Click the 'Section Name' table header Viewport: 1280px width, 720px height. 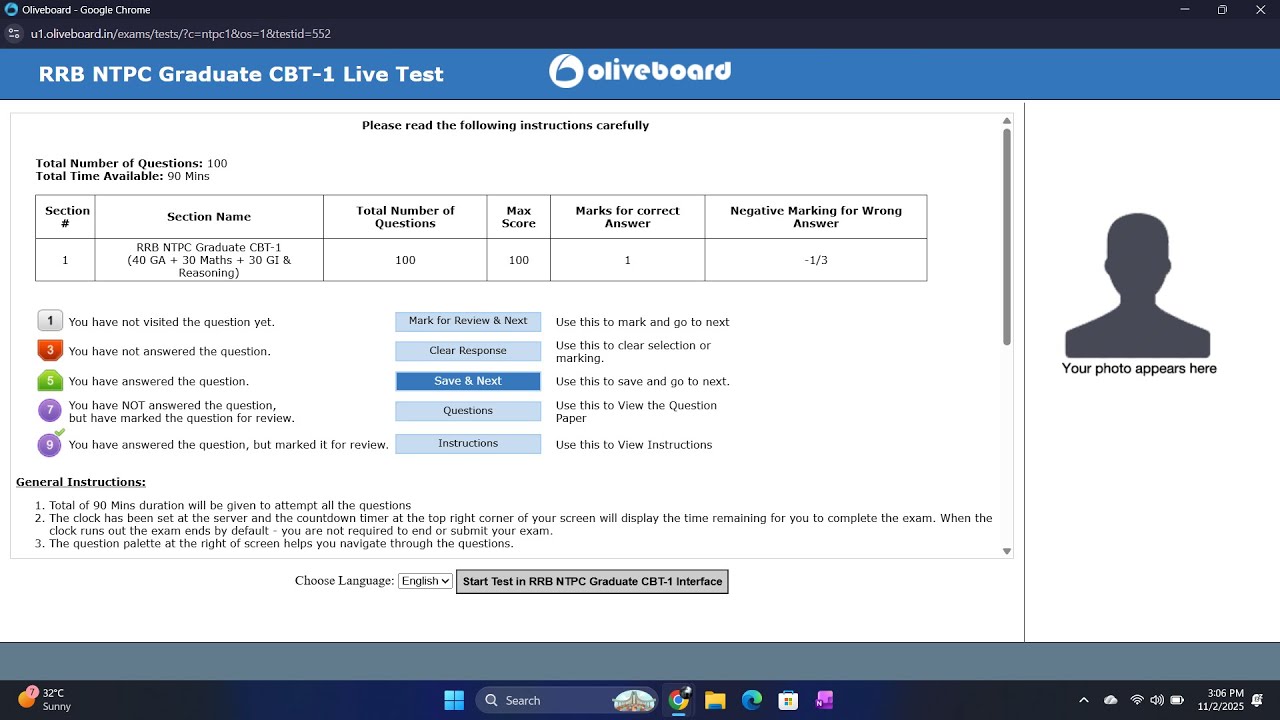[209, 217]
